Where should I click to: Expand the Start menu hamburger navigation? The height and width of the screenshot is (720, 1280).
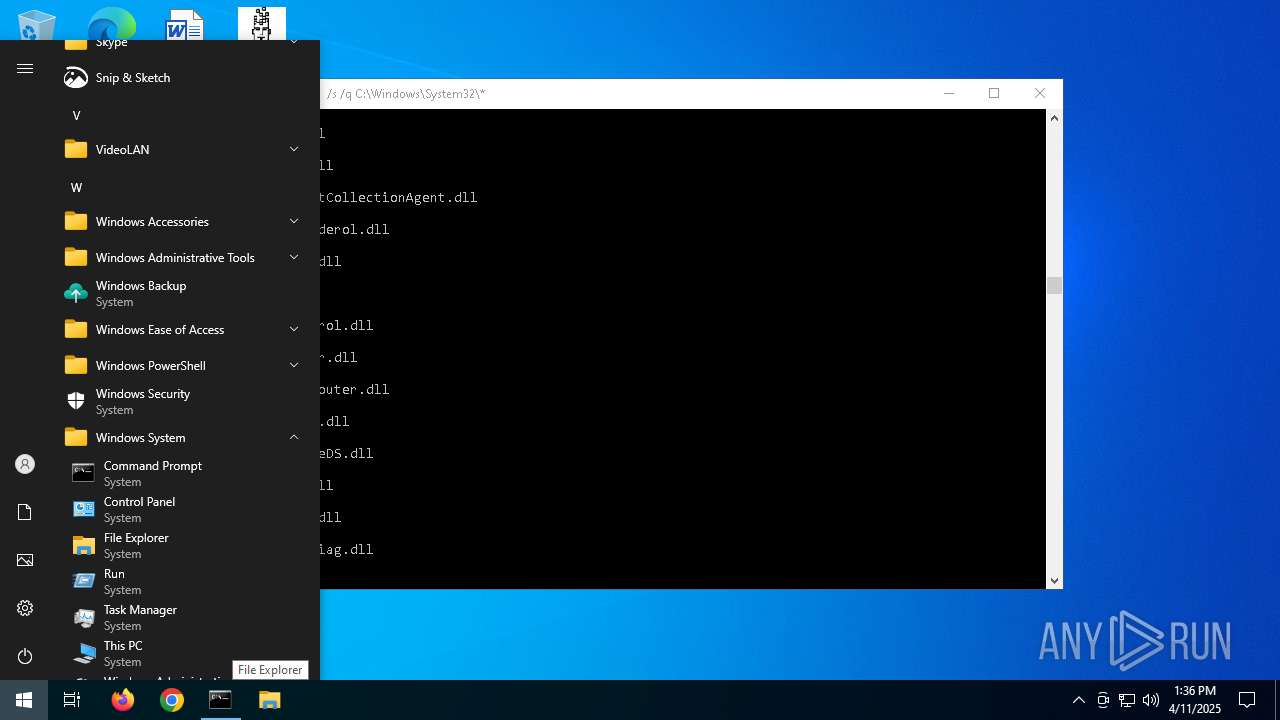tap(25, 69)
